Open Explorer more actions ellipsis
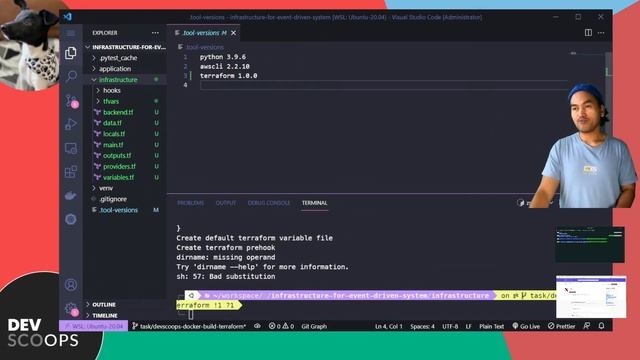The image size is (640, 360). tap(156, 33)
